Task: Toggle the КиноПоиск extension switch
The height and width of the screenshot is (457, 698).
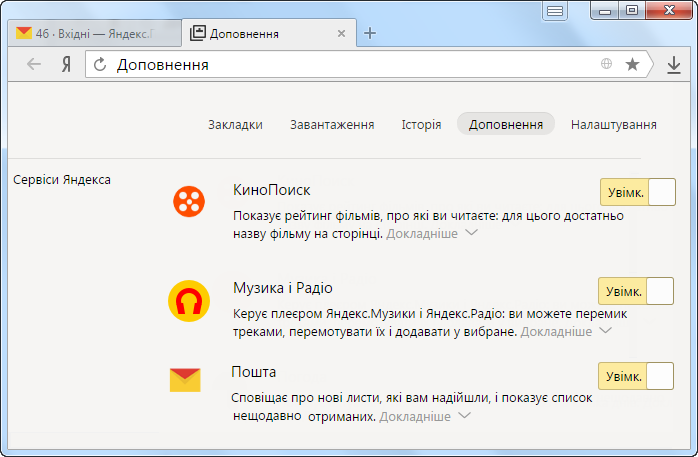Action: point(638,192)
